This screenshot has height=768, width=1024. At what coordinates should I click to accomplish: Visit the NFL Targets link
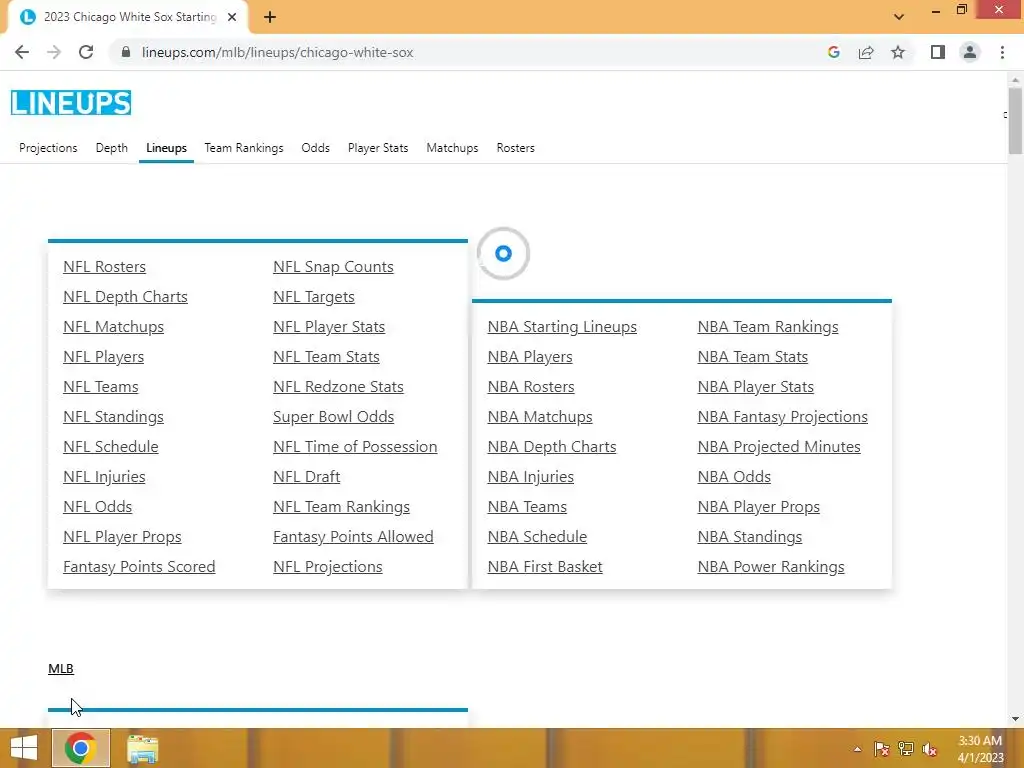pos(314,296)
